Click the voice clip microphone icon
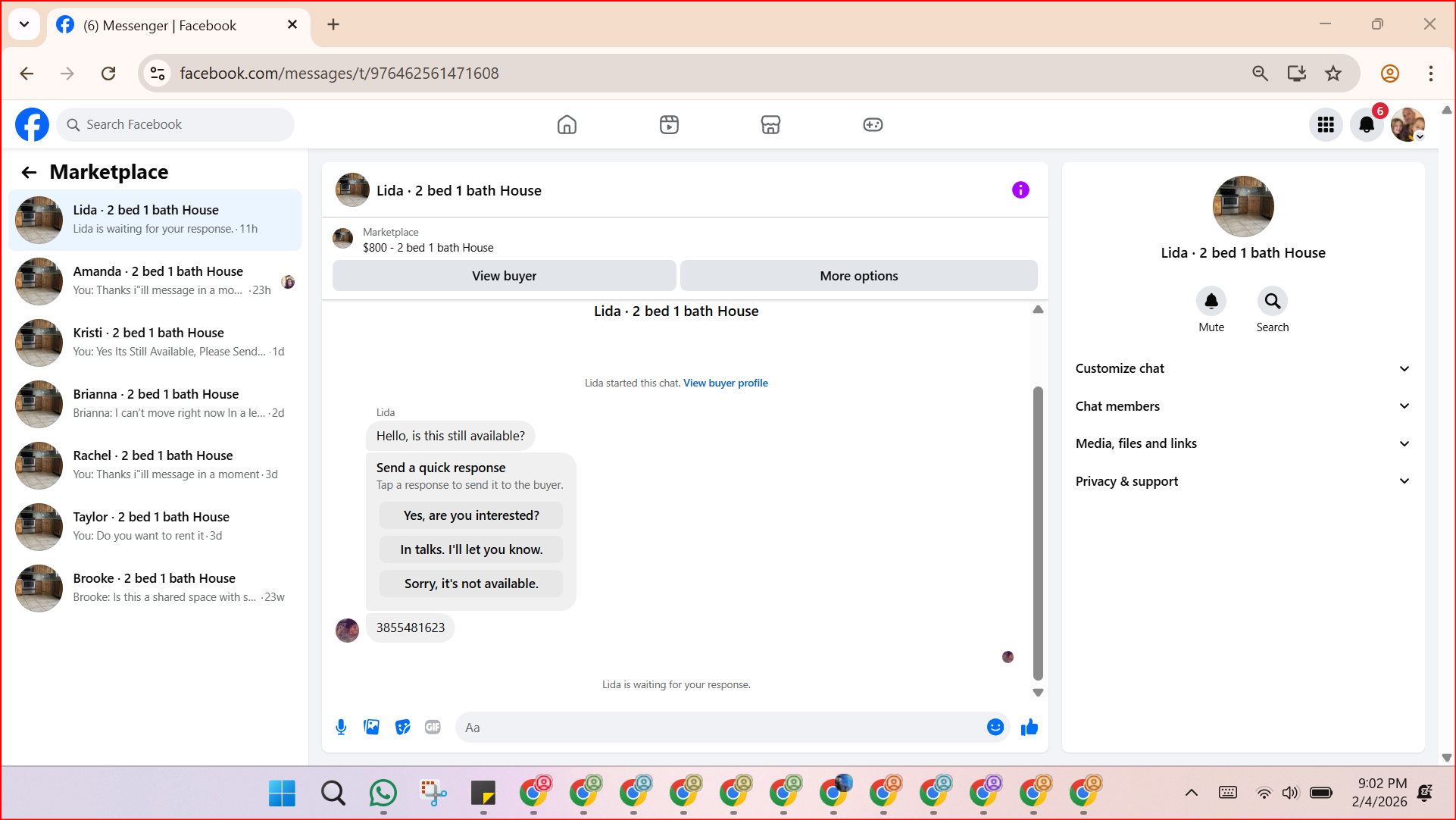The width and height of the screenshot is (1456, 820). tap(341, 728)
